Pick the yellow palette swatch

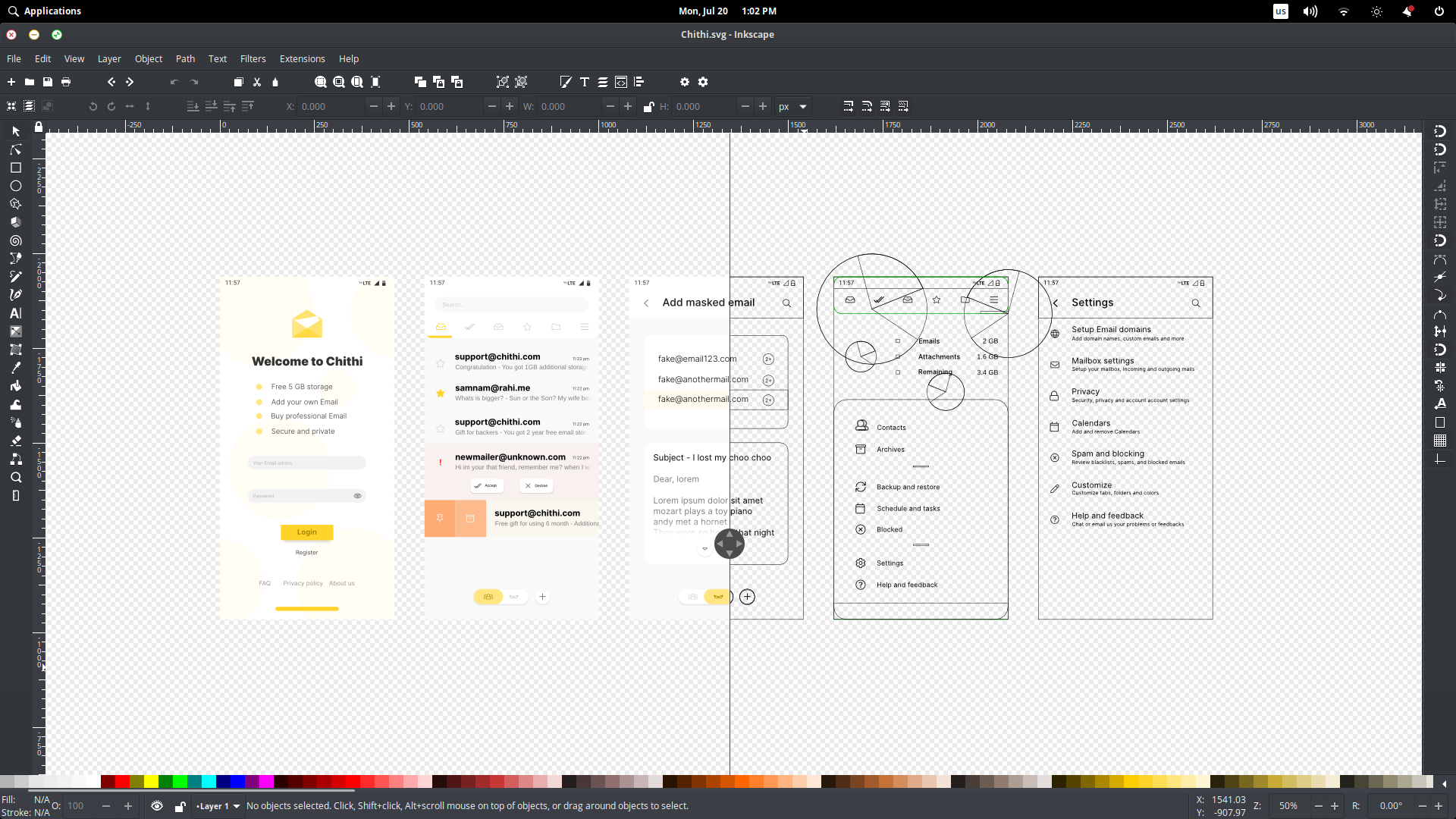coord(151,782)
